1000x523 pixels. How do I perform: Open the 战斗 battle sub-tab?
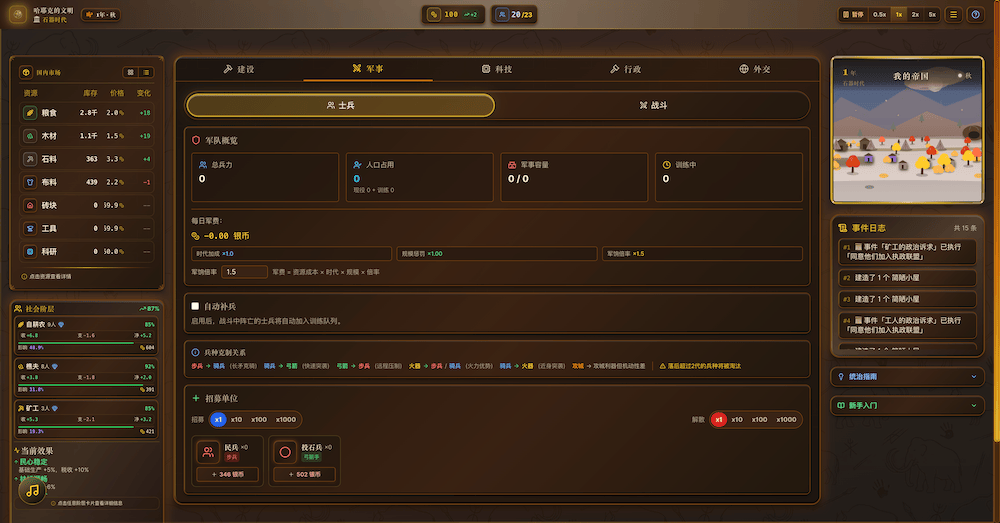[x=651, y=105]
